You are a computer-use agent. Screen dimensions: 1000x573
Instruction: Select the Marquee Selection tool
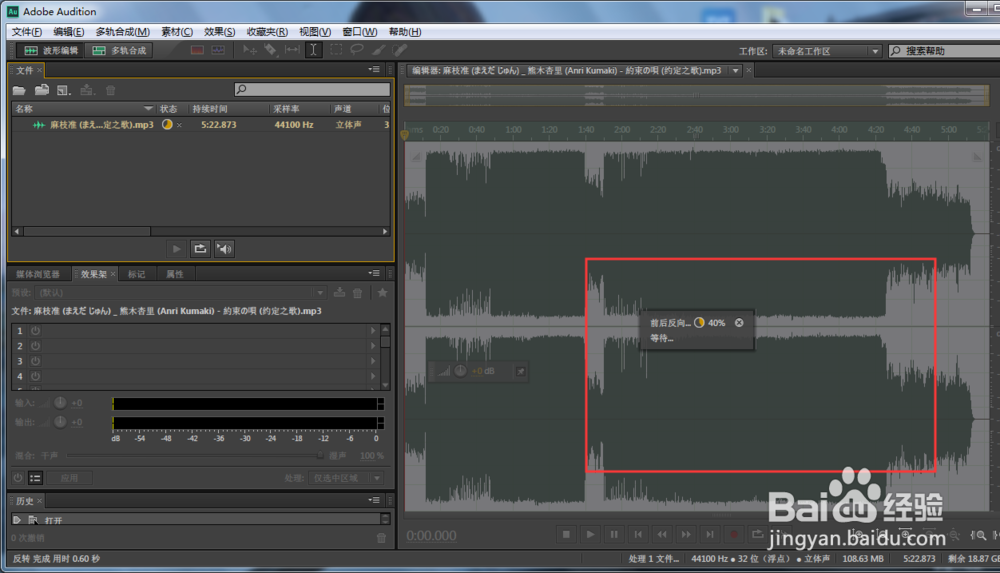click(x=335, y=50)
